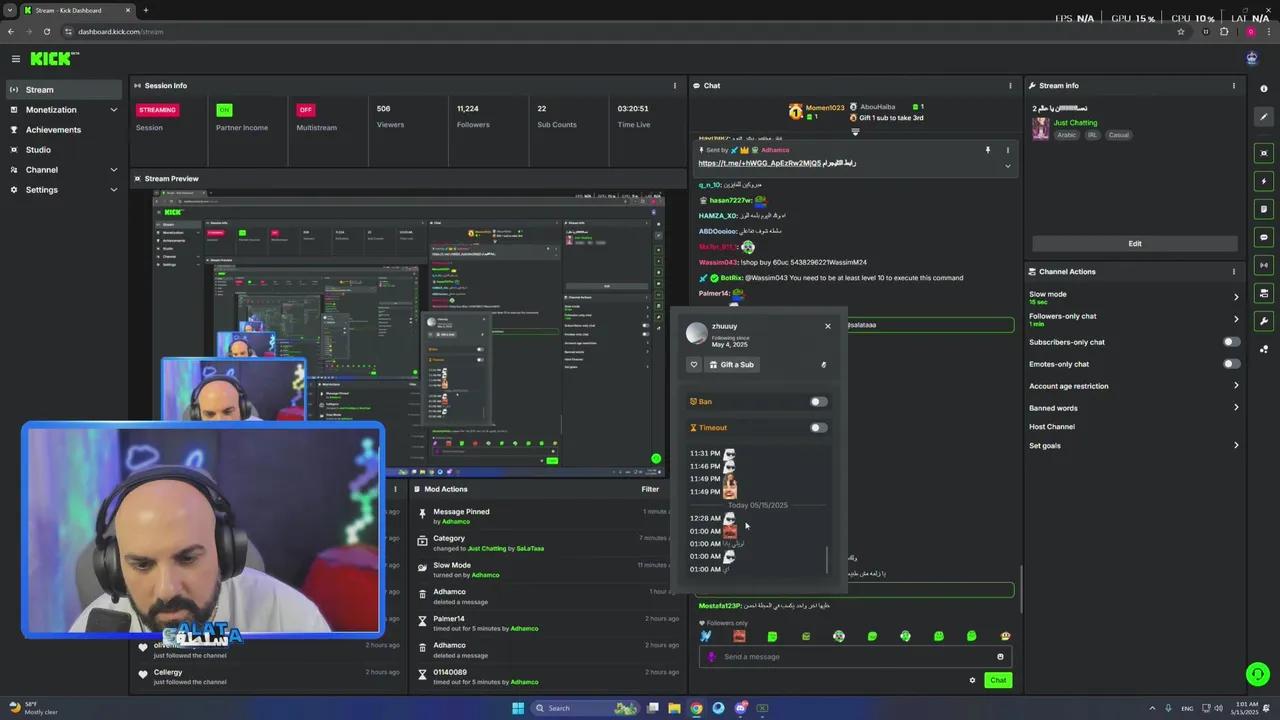The width and height of the screenshot is (1280, 720).
Task: Click the chat bubble icon in right rail
Action: coord(1264,237)
